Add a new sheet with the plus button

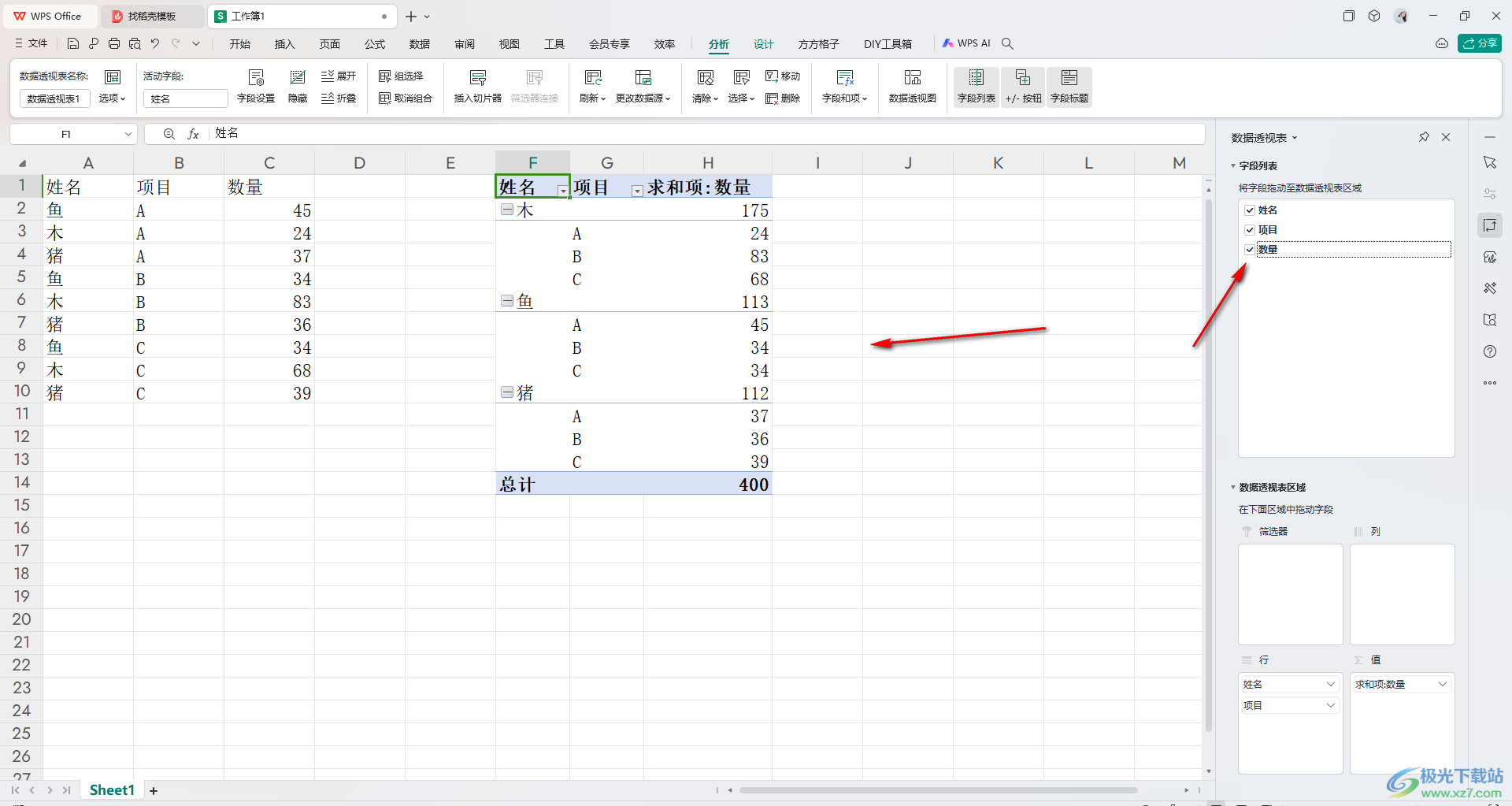click(x=154, y=791)
